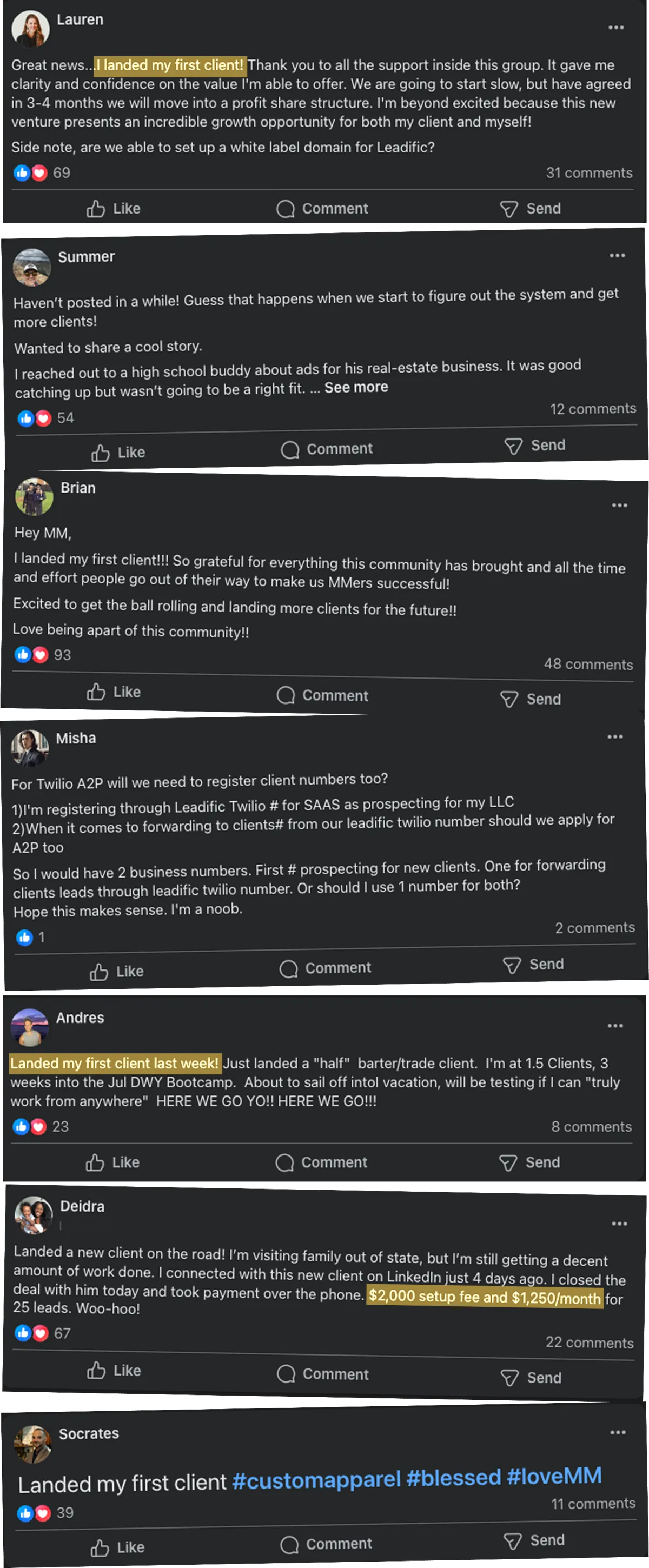The width and height of the screenshot is (649, 1568).
Task: Comment on Summer's cool story post
Action: 326,449
